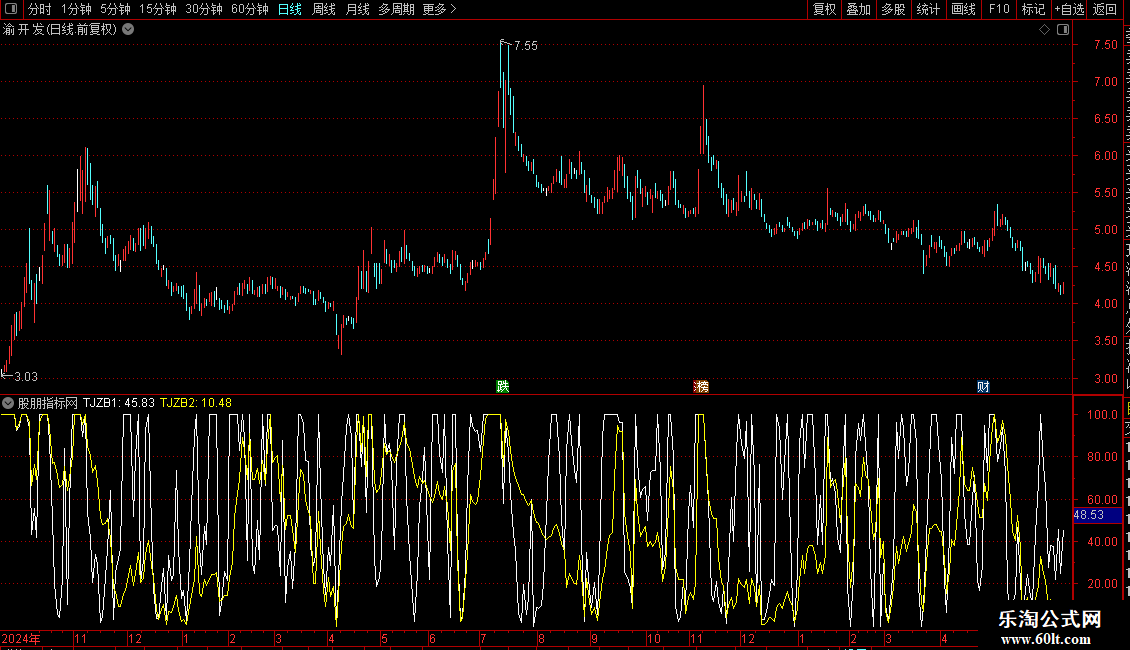The image size is (1130, 650).
Task: Click the 叠加 overlay button
Action: tap(858, 9)
